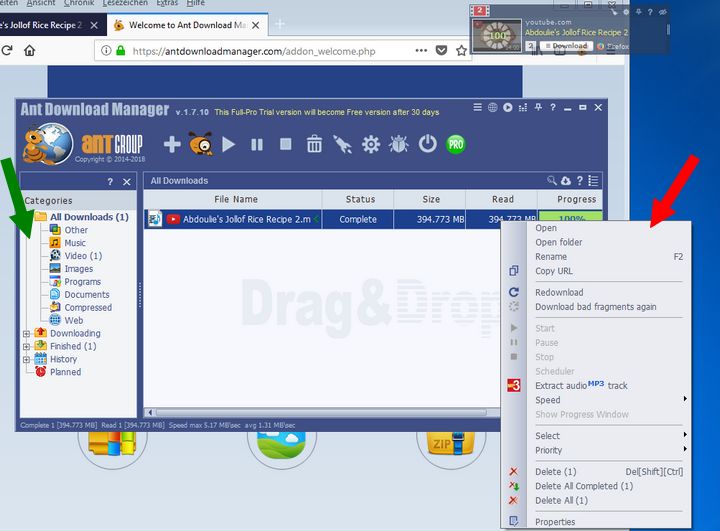This screenshot has height=531, width=720.
Task: Select the Images category
Action: pyautogui.click(x=79, y=269)
